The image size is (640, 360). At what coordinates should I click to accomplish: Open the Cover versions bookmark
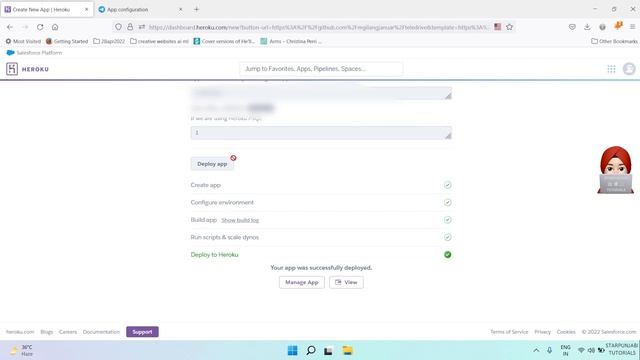[x=224, y=41]
